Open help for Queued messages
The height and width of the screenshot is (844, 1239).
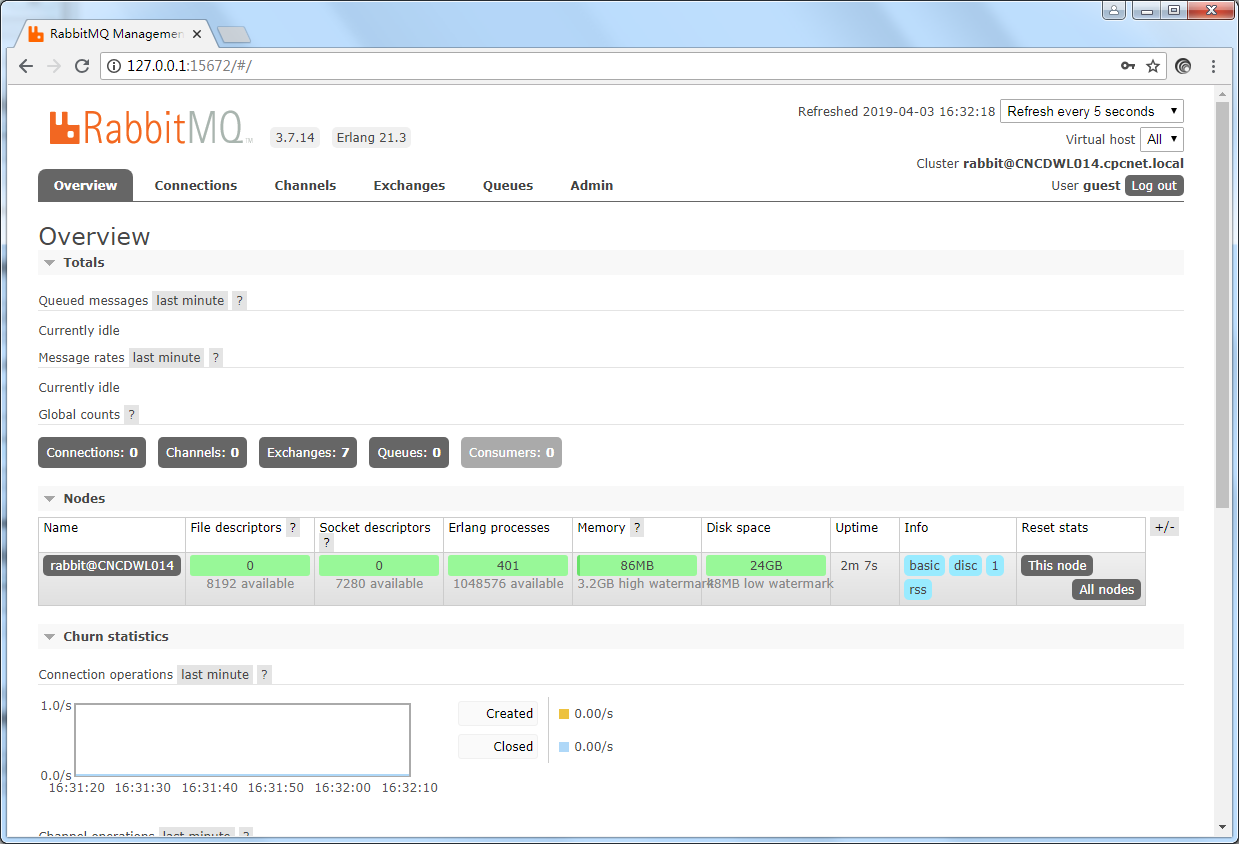click(x=239, y=300)
